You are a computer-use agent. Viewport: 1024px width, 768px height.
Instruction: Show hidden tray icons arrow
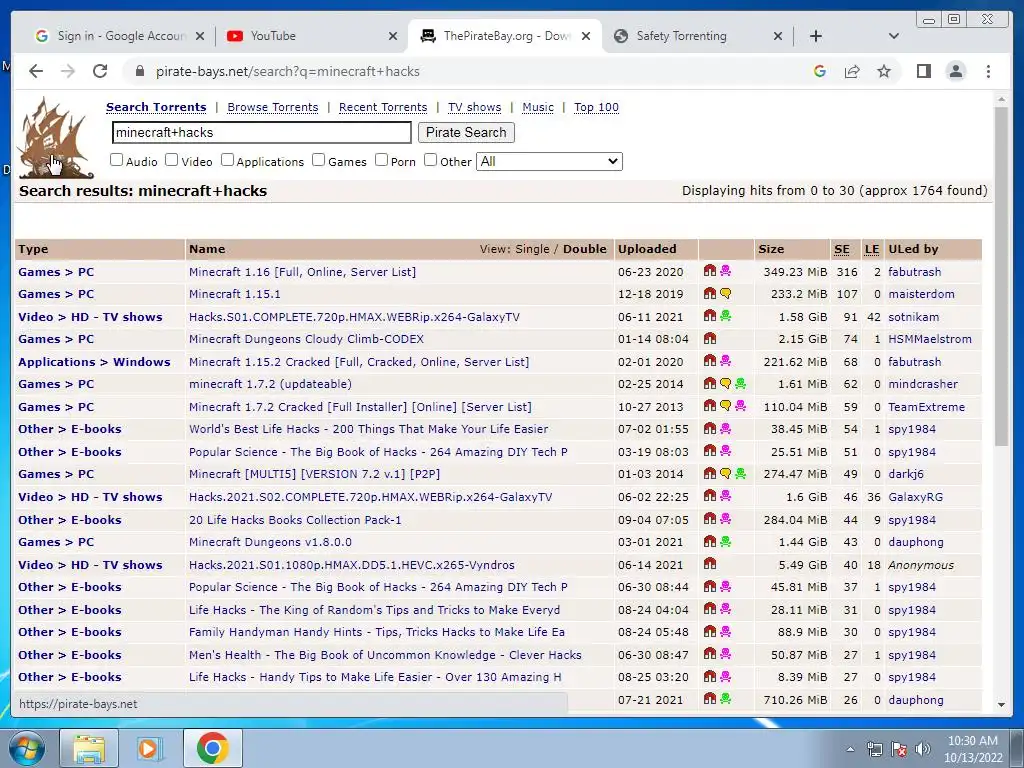pos(850,749)
